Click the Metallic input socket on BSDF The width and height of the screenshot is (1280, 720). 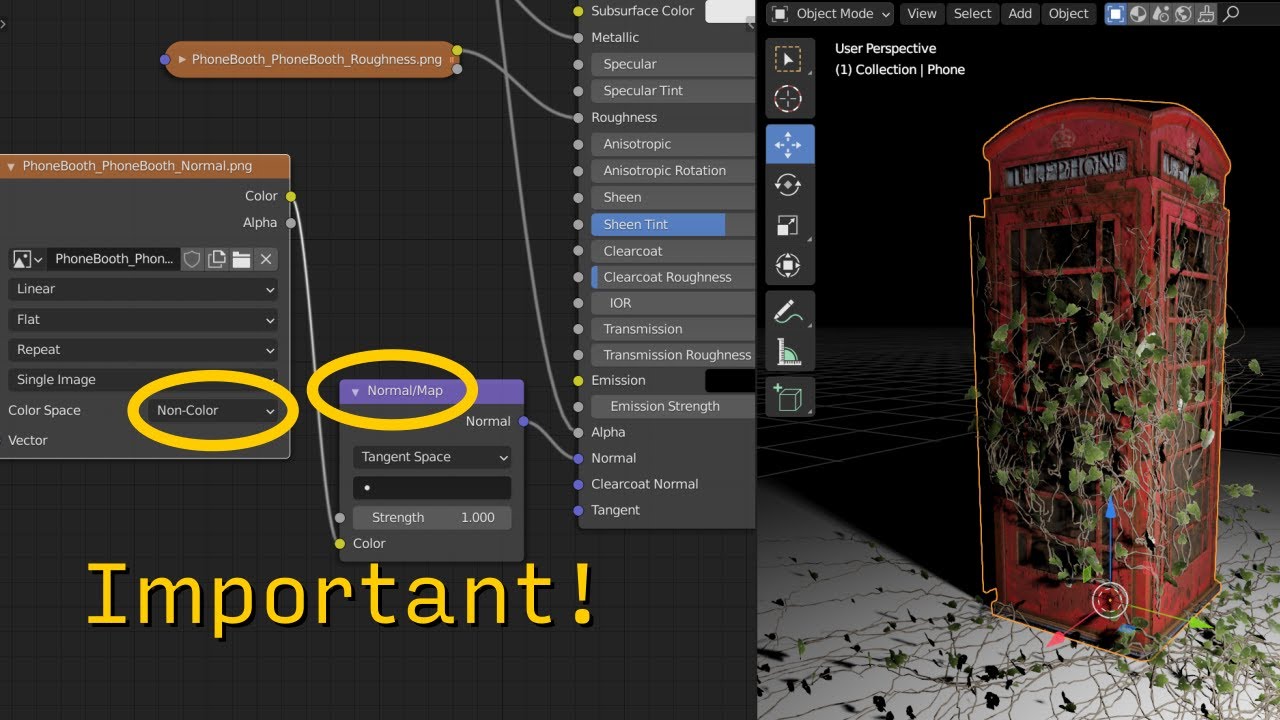578,38
